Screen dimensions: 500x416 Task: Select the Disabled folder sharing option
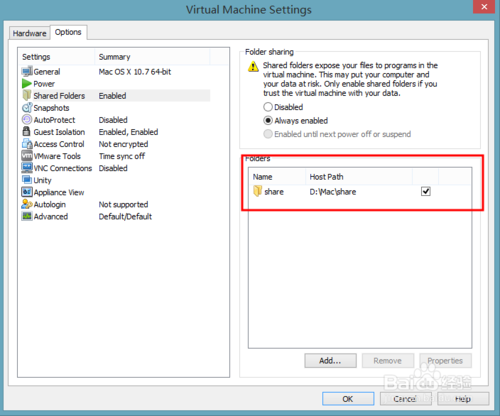click(283, 107)
